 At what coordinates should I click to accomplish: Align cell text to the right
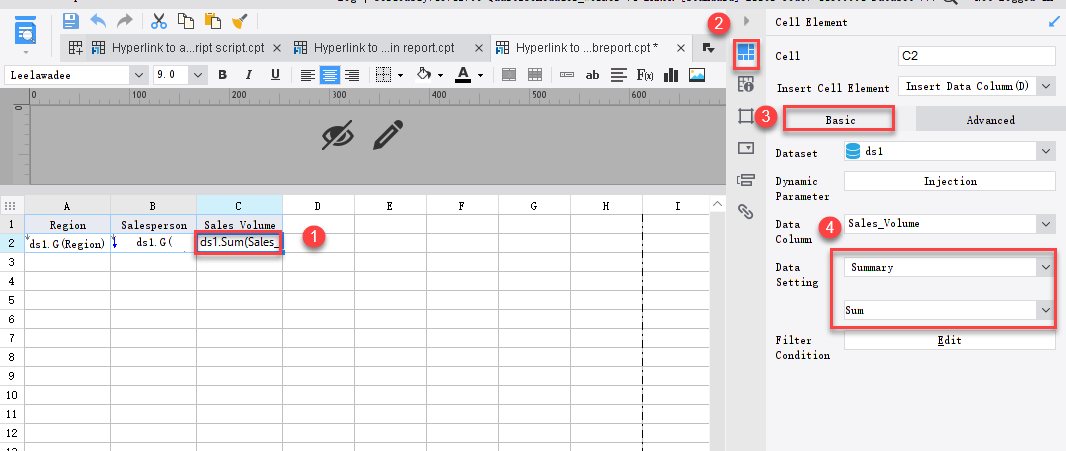pyautogui.click(x=351, y=75)
